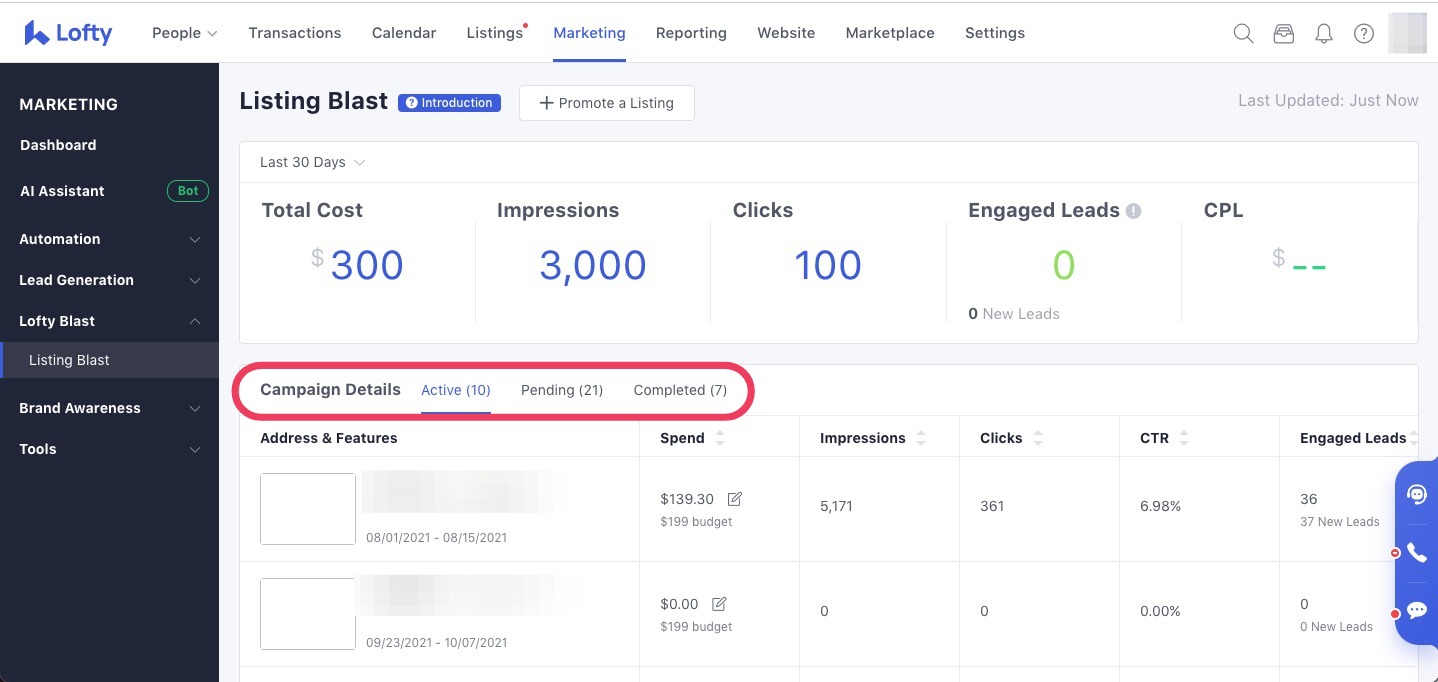Edit spend budget on $0.00 campaign
This screenshot has height=682, width=1438.
(719, 604)
